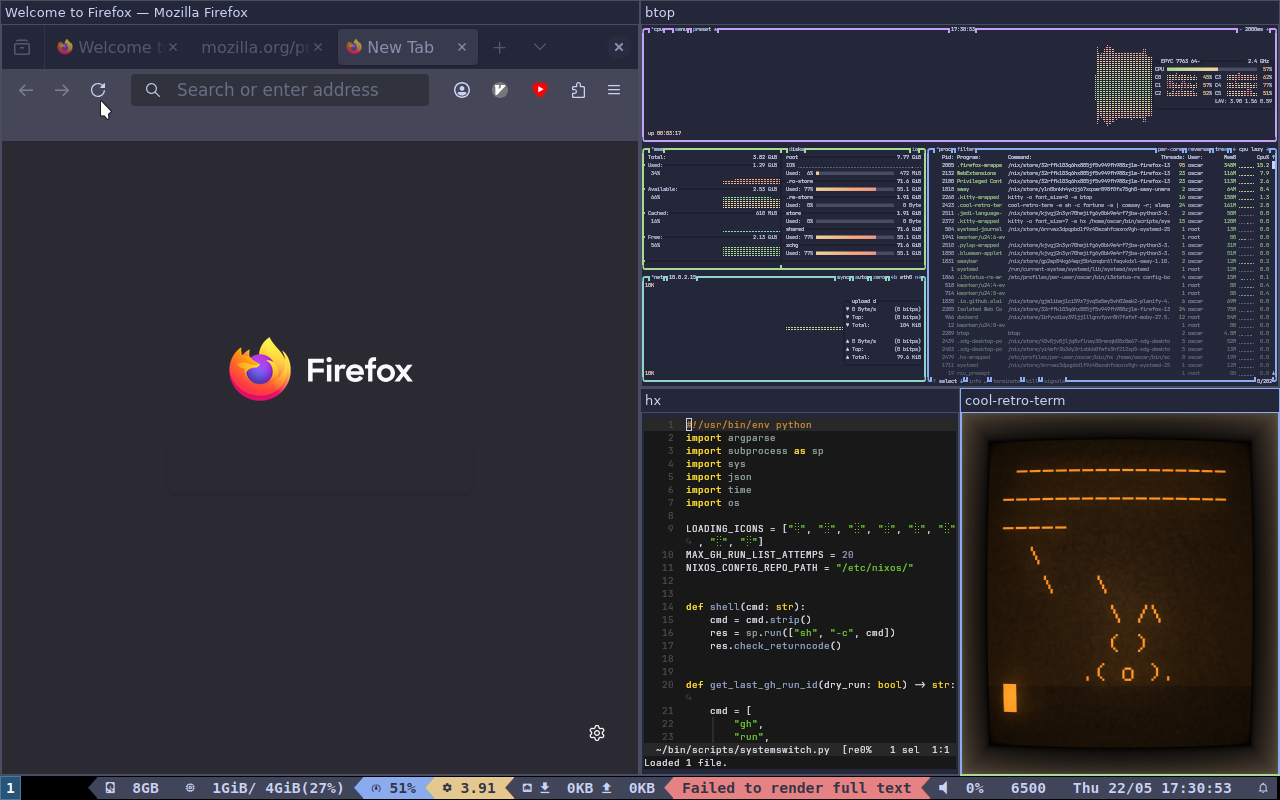This screenshot has width=1280, height=800.
Task: Open a new tab with plus button
Action: [500, 47]
